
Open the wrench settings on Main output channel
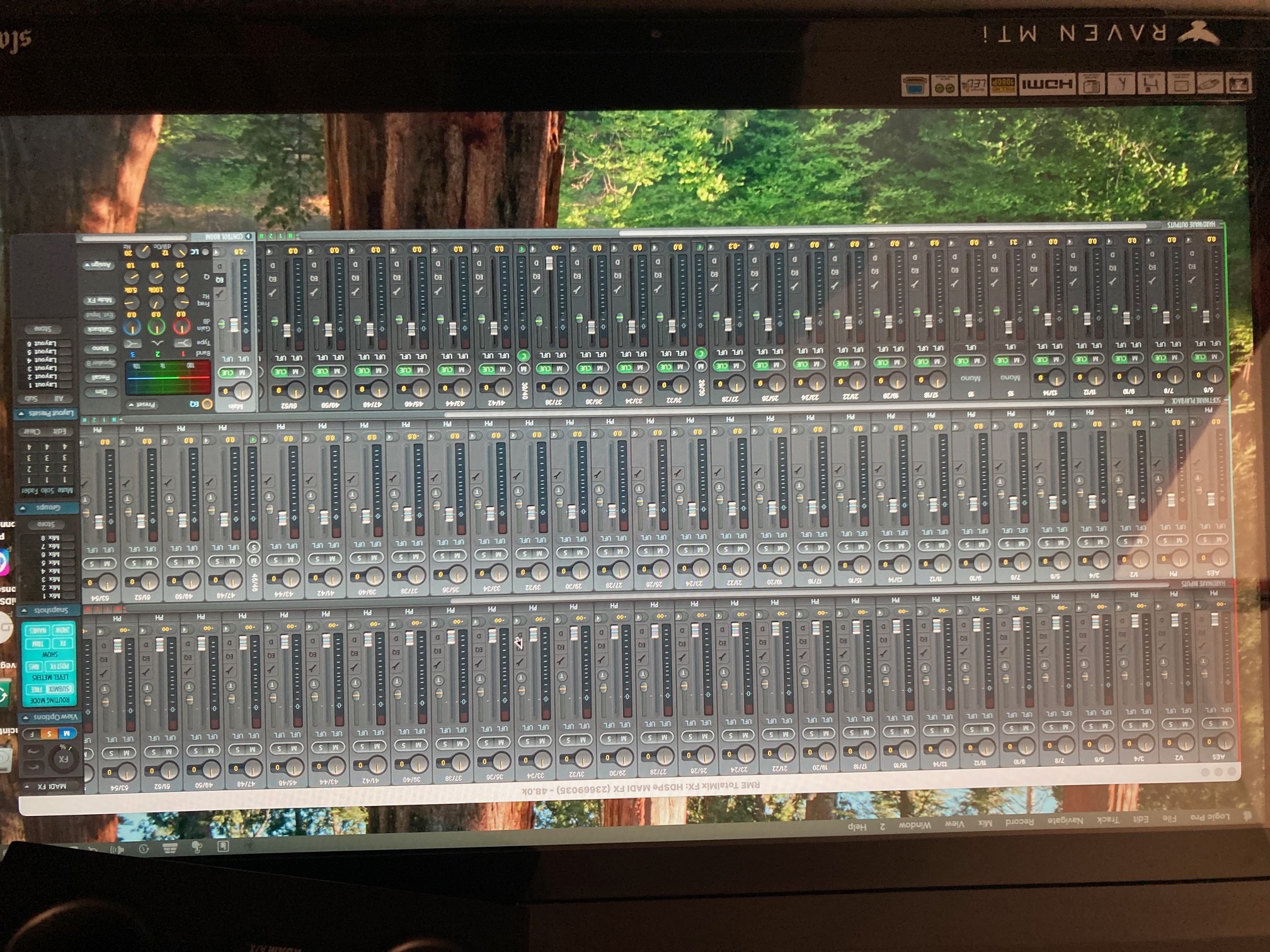coord(219,294)
